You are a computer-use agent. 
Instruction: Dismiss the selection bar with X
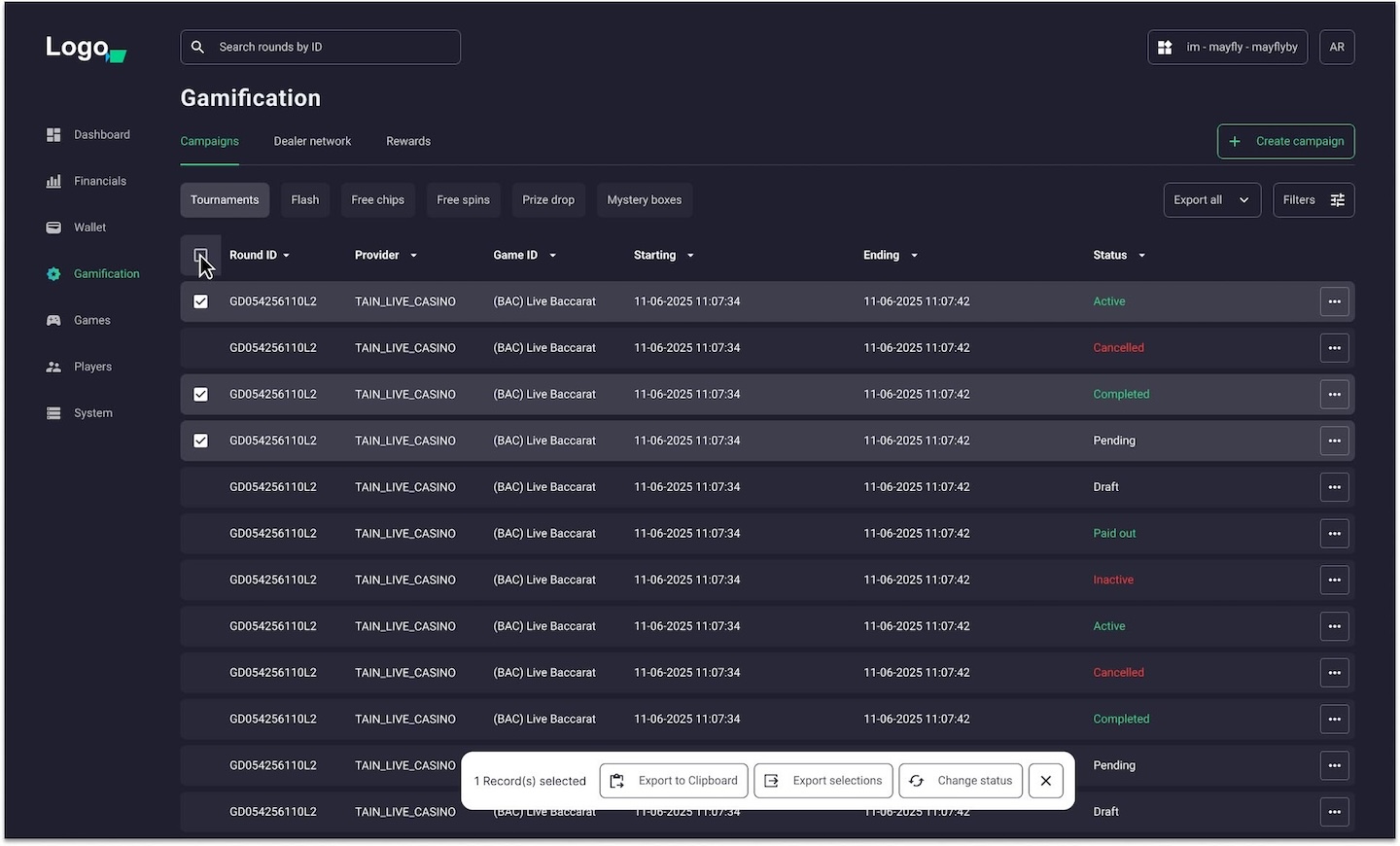[1045, 781]
